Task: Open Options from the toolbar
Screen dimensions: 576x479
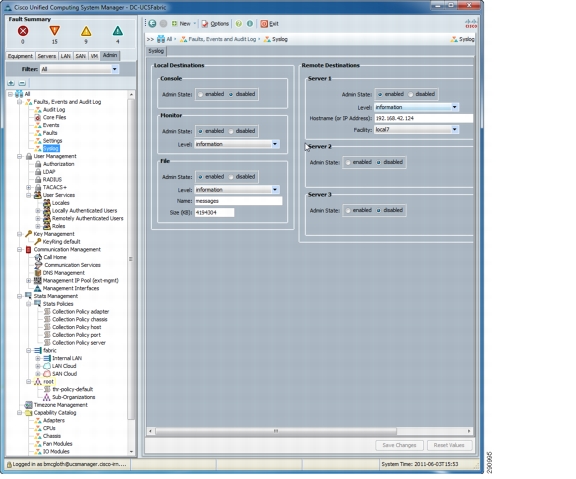Action: pos(215,24)
